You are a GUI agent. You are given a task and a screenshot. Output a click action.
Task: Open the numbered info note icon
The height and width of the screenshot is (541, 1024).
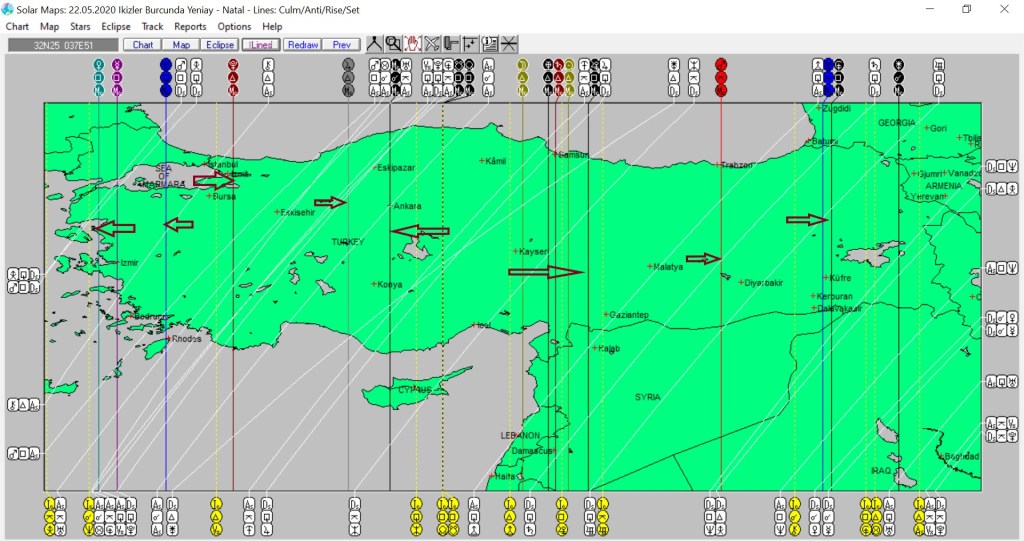[x=490, y=44]
